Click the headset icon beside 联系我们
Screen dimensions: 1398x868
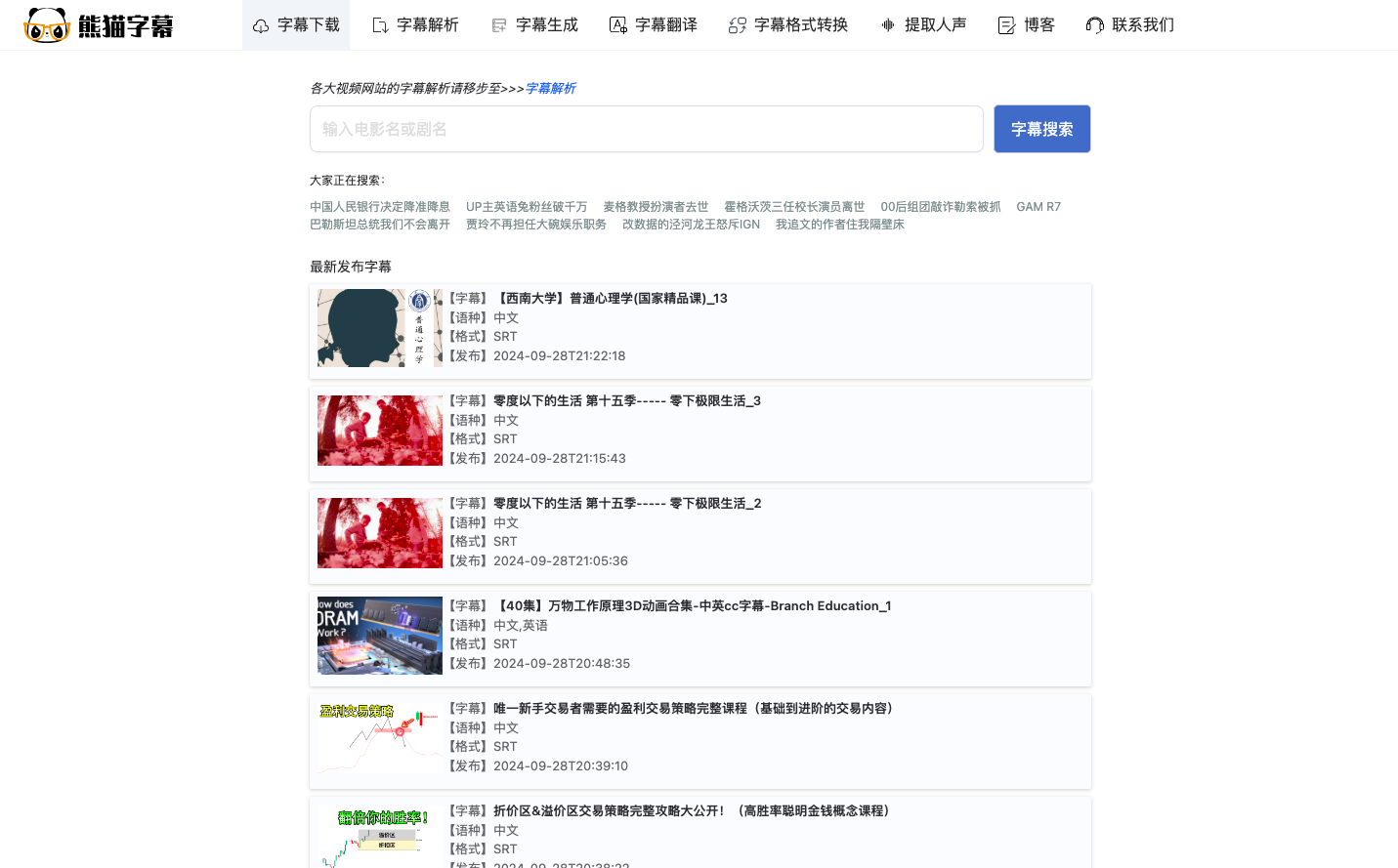[x=1095, y=25]
